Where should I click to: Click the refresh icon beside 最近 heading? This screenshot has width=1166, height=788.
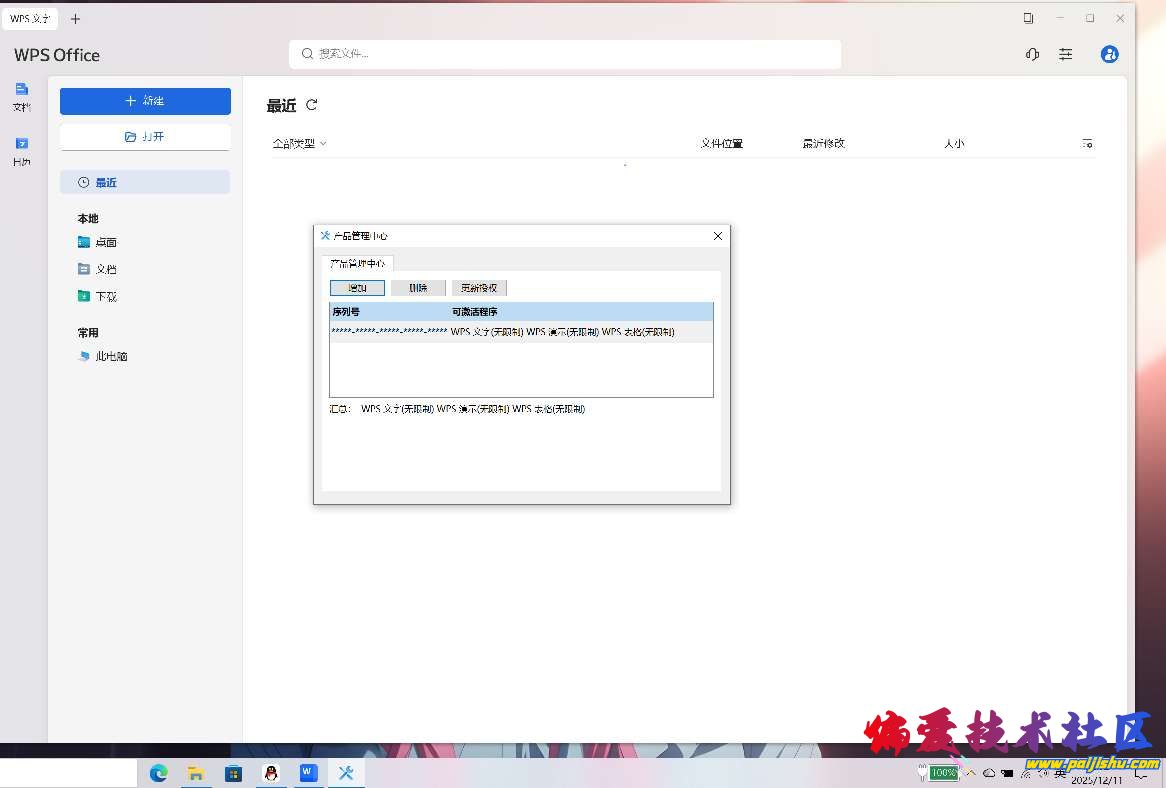[312, 105]
